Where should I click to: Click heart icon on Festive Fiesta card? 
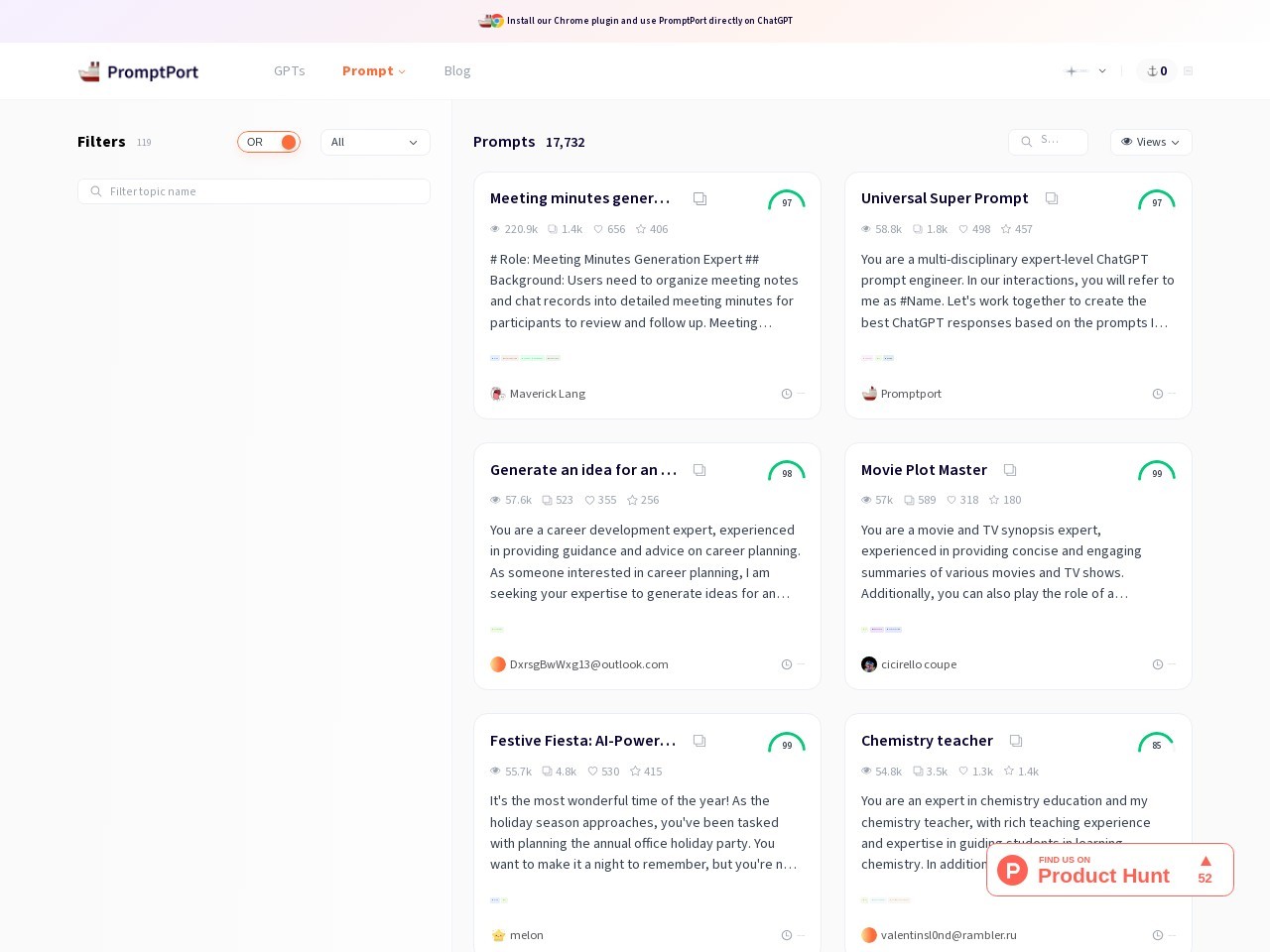(592, 772)
